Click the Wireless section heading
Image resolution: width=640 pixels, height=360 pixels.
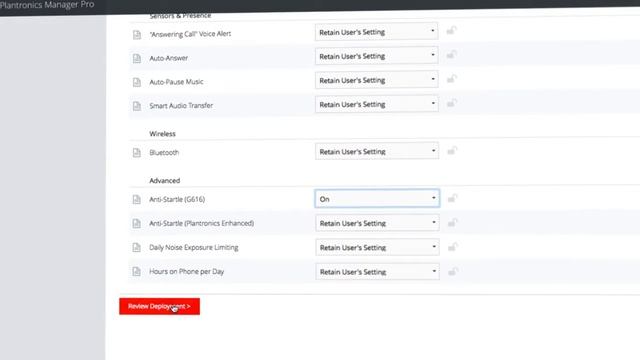pos(162,133)
